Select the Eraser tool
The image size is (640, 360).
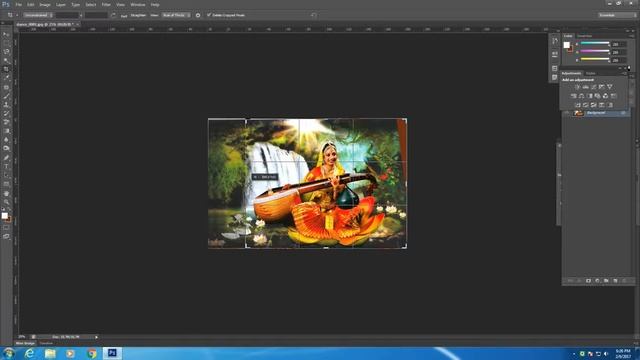click(x=6, y=122)
